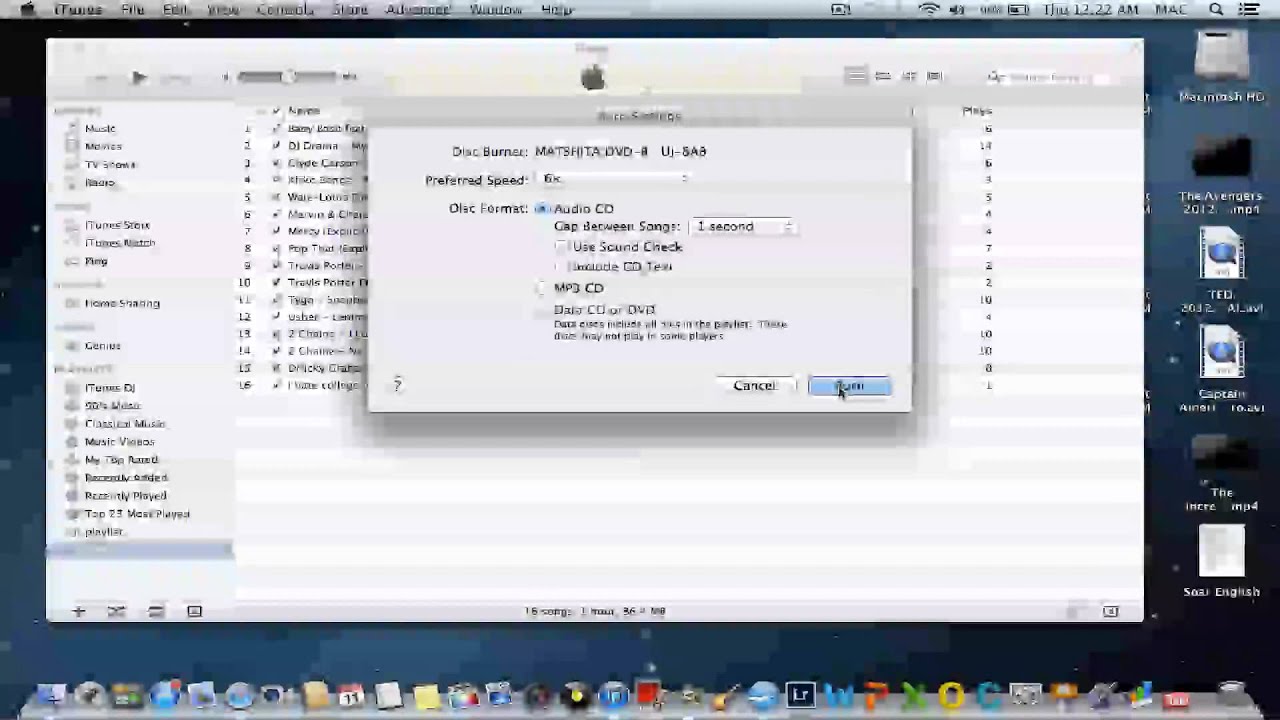
Task: Switch to list view in iTunes toolbar
Action: point(857,76)
